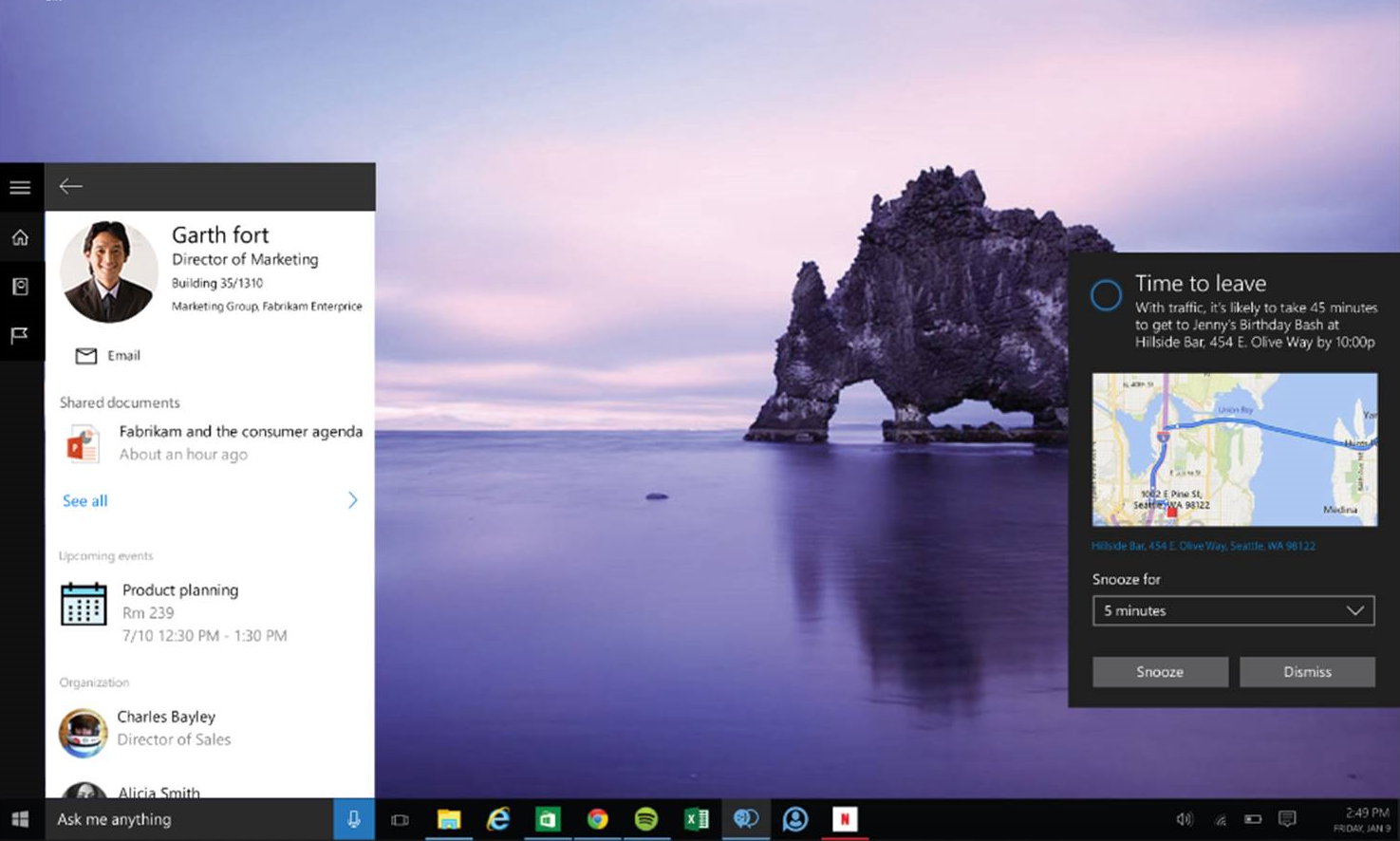Click the microphone icon in search bar

353,819
